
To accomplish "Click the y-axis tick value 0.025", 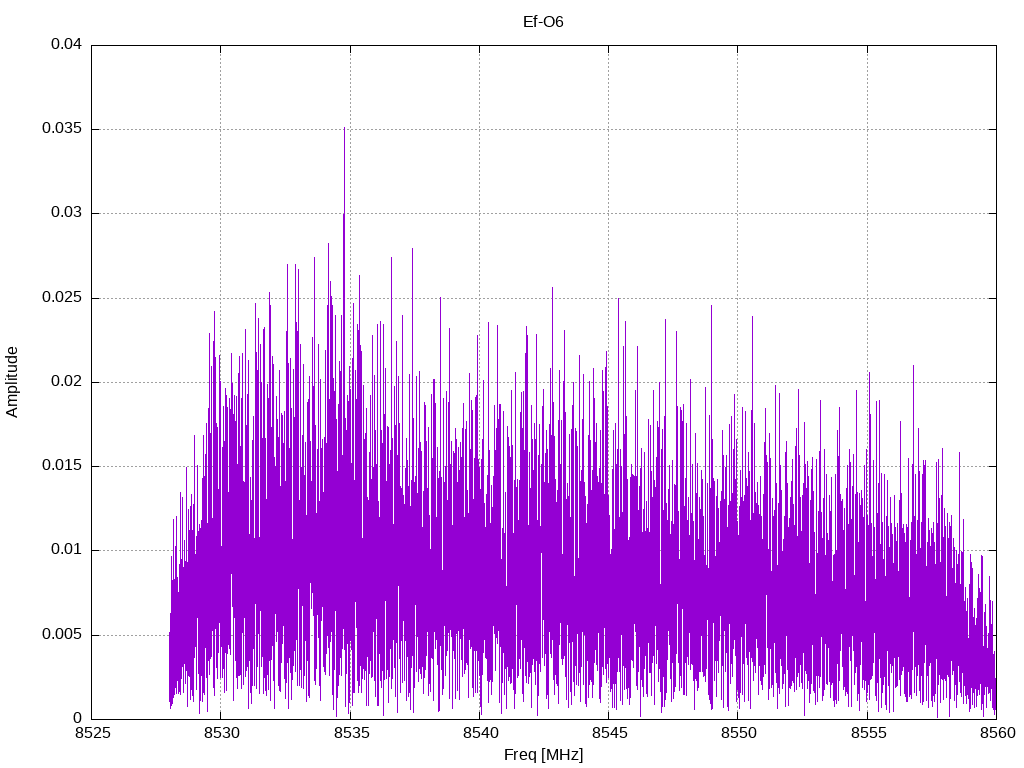I will (x=62, y=298).
